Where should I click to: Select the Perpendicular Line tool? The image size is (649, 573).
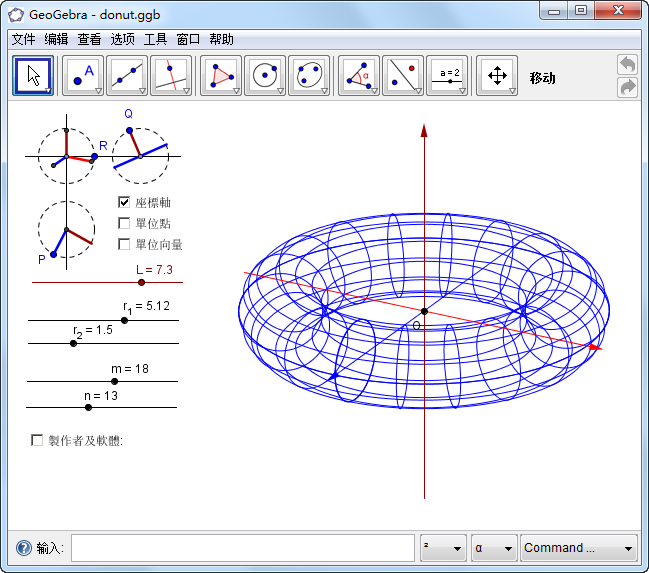[x=171, y=75]
